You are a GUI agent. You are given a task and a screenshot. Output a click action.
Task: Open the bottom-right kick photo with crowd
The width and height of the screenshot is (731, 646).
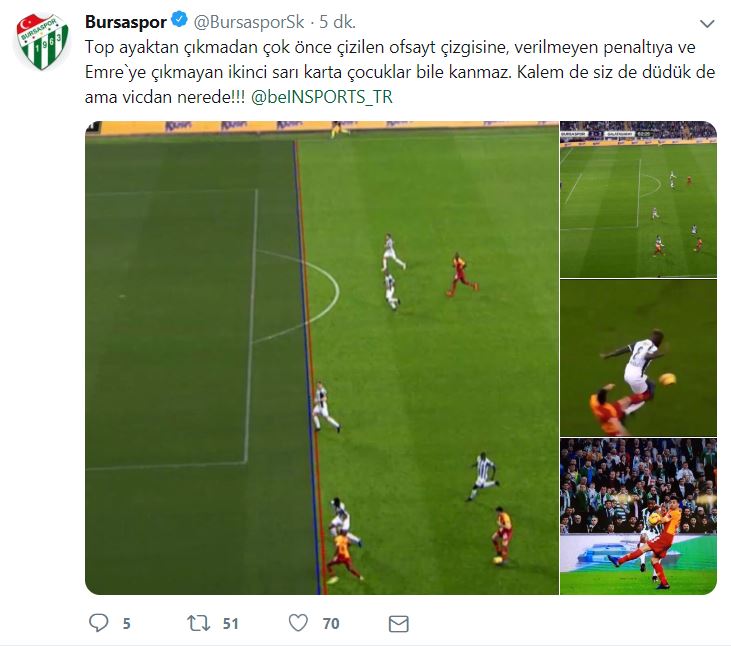638,516
